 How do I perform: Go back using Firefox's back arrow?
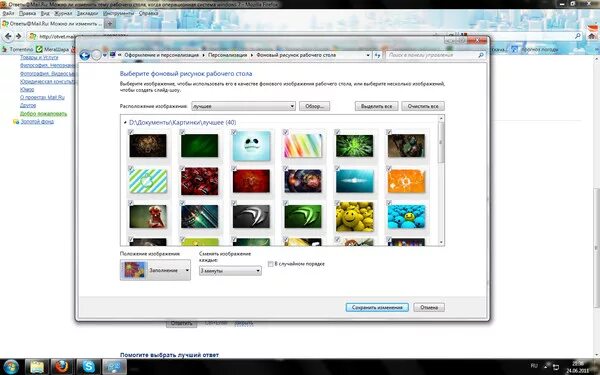tap(8, 36)
